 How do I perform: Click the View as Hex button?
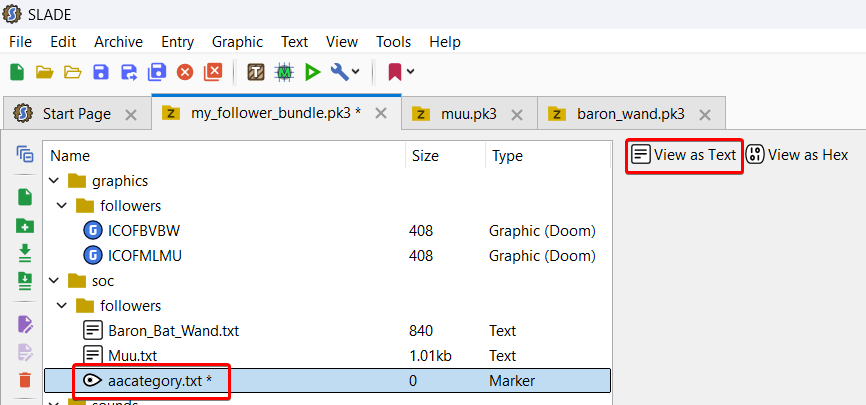[797, 155]
